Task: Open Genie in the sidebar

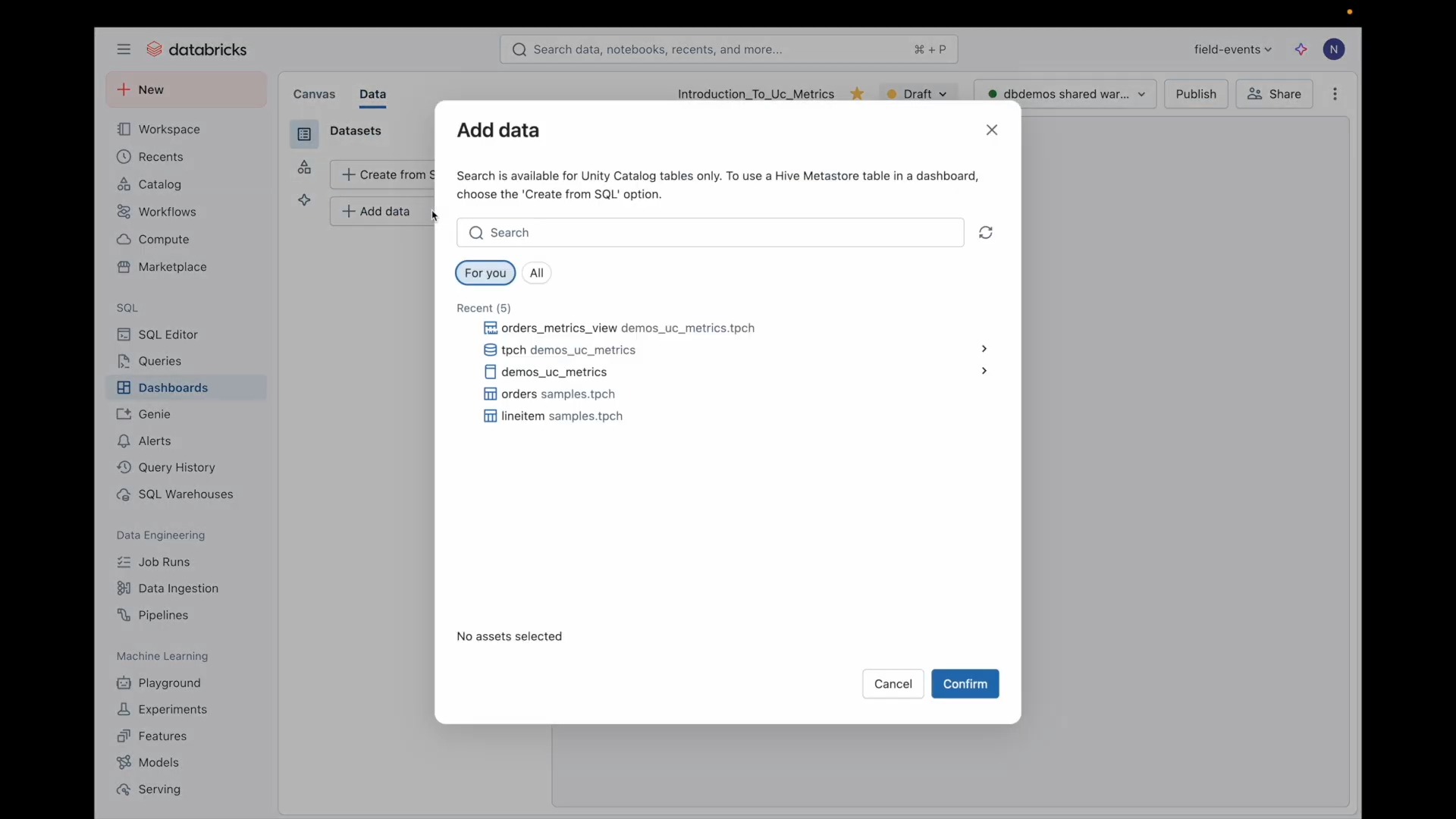Action: click(x=187, y=414)
